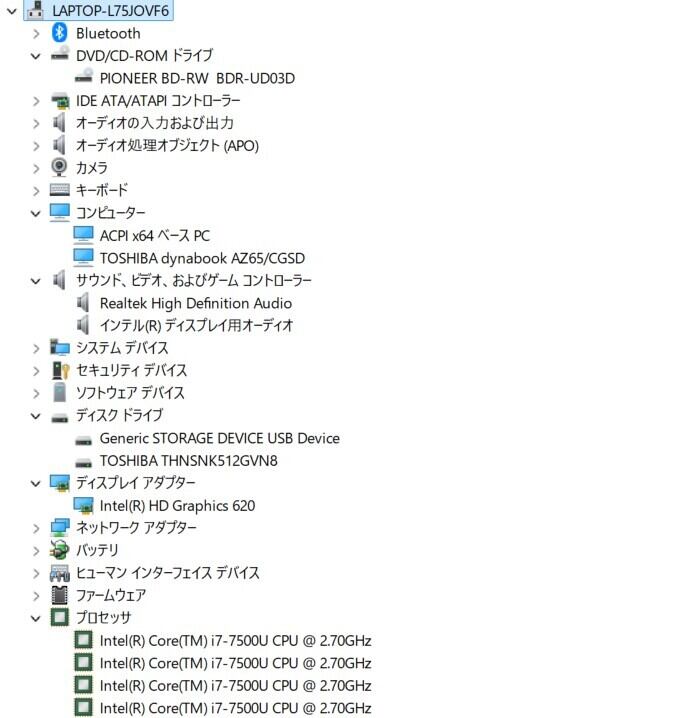This screenshot has width=700, height=718.
Task: Expand the IDE ATA/ATAPI コントローラー category
Action: (36, 101)
